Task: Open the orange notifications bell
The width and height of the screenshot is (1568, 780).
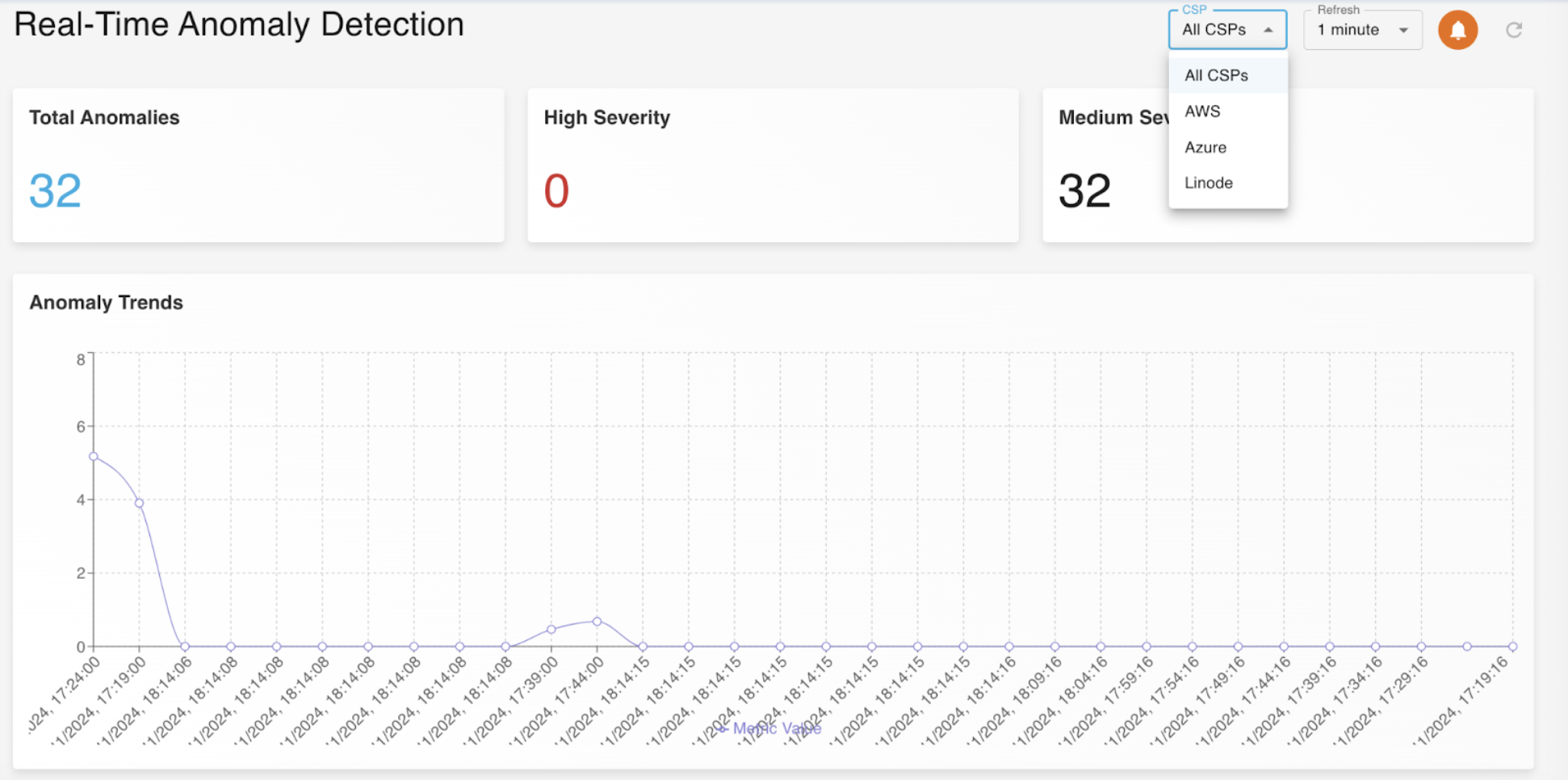Action: pos(1457,31)
